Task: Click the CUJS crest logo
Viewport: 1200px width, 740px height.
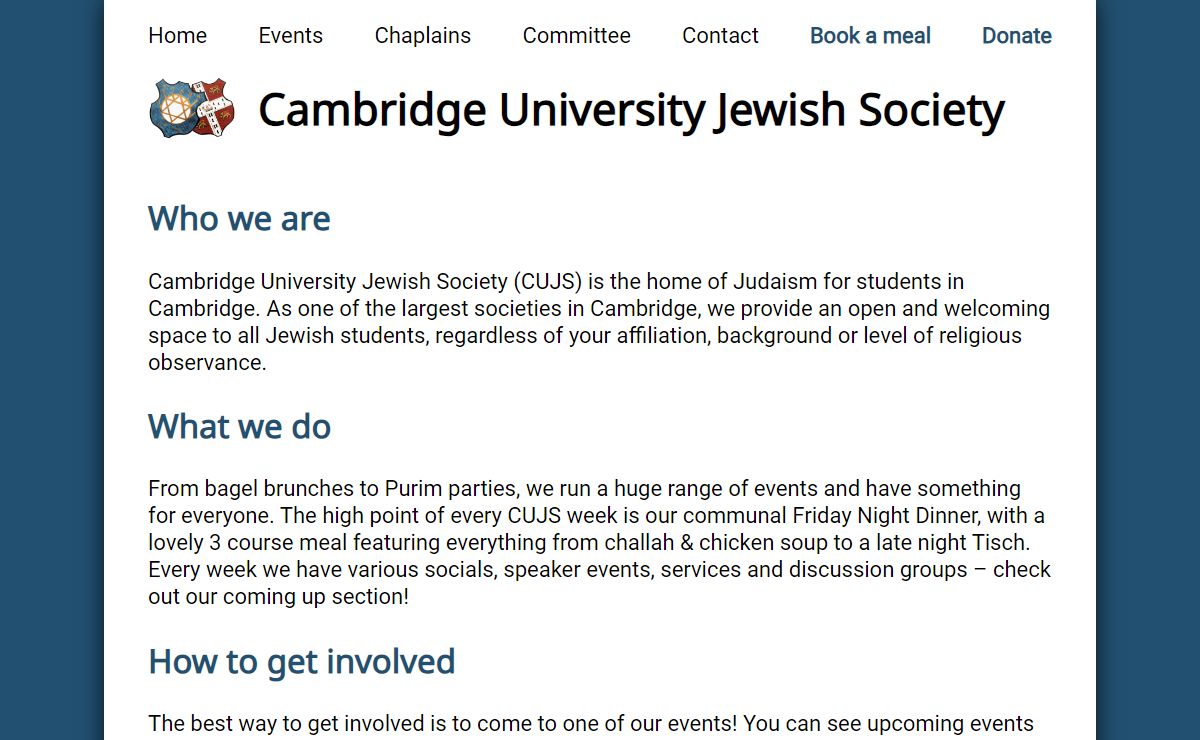Action: (192, 108)
